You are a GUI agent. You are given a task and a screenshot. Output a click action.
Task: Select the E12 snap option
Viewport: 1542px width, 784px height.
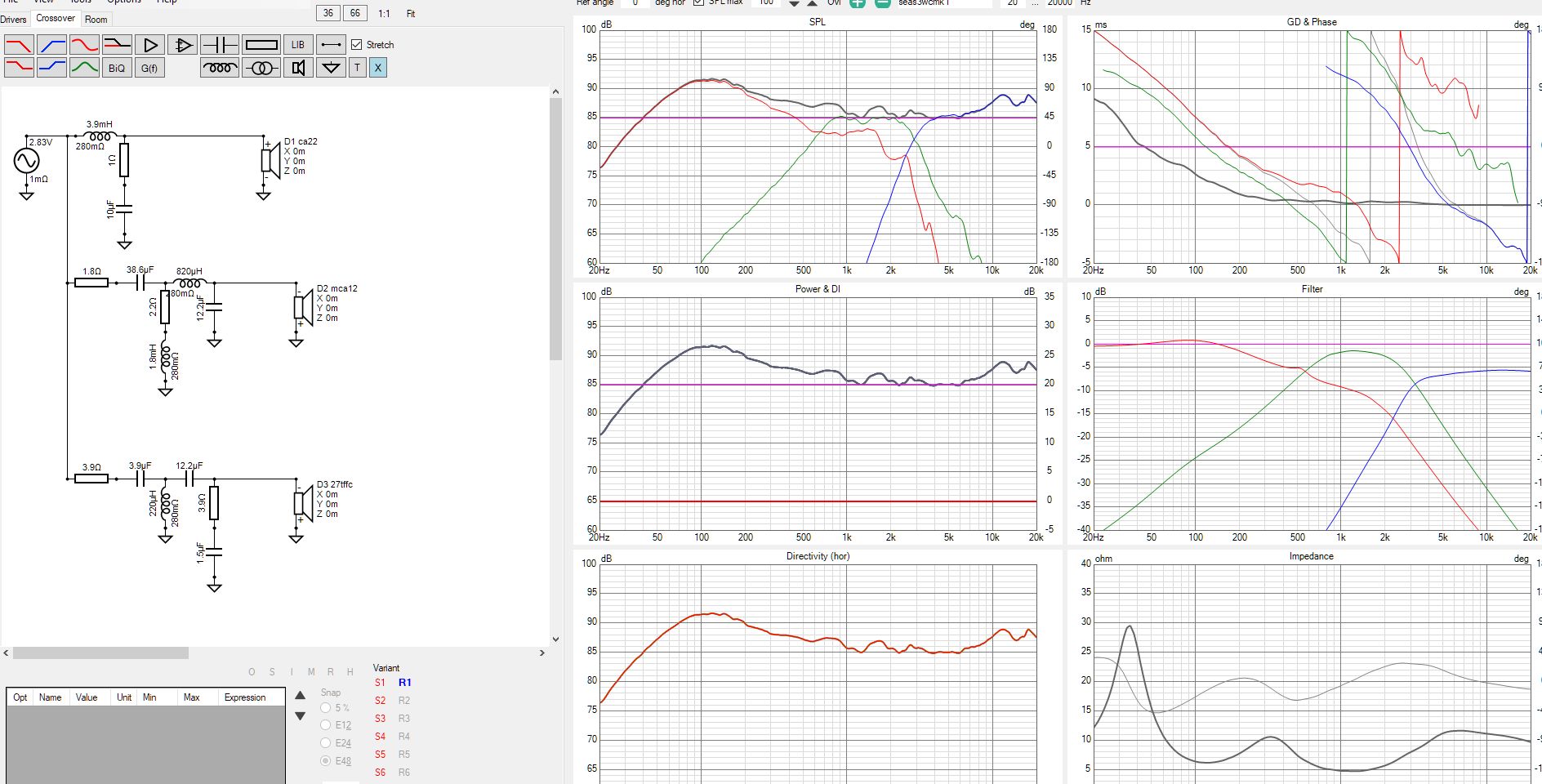coord(326,725)
